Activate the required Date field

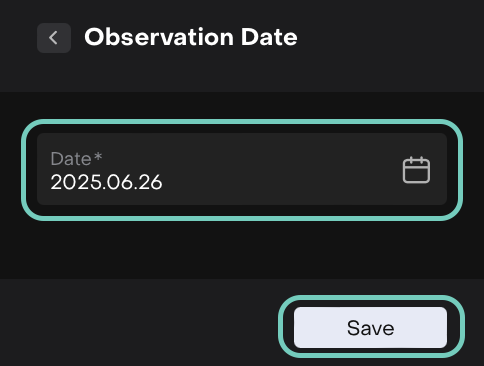click(x=242, y=169)
